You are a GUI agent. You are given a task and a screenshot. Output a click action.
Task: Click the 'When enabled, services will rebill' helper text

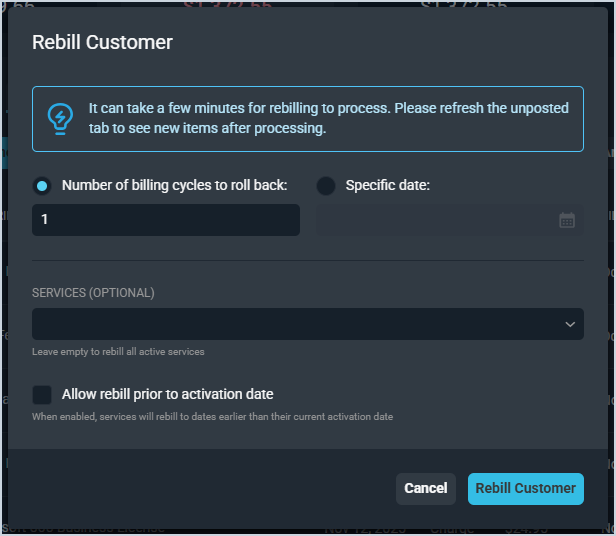pyautogui.click(x=212, y=416)
